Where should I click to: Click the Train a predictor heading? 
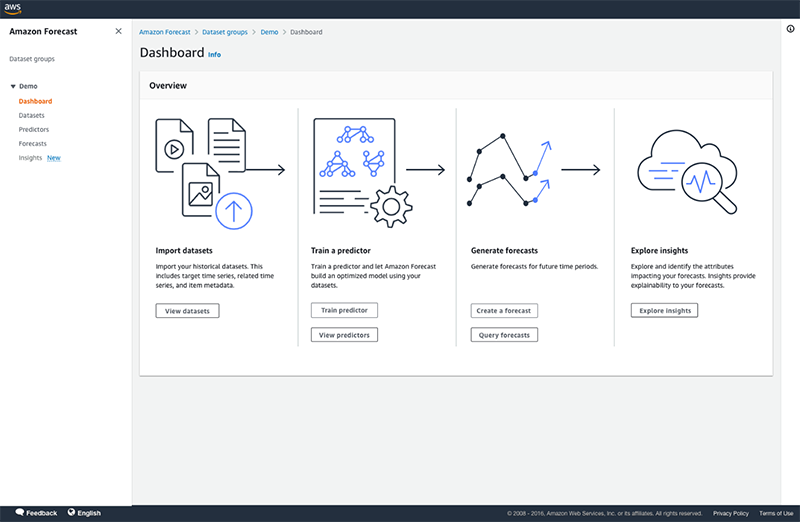(x=341, y=251)
